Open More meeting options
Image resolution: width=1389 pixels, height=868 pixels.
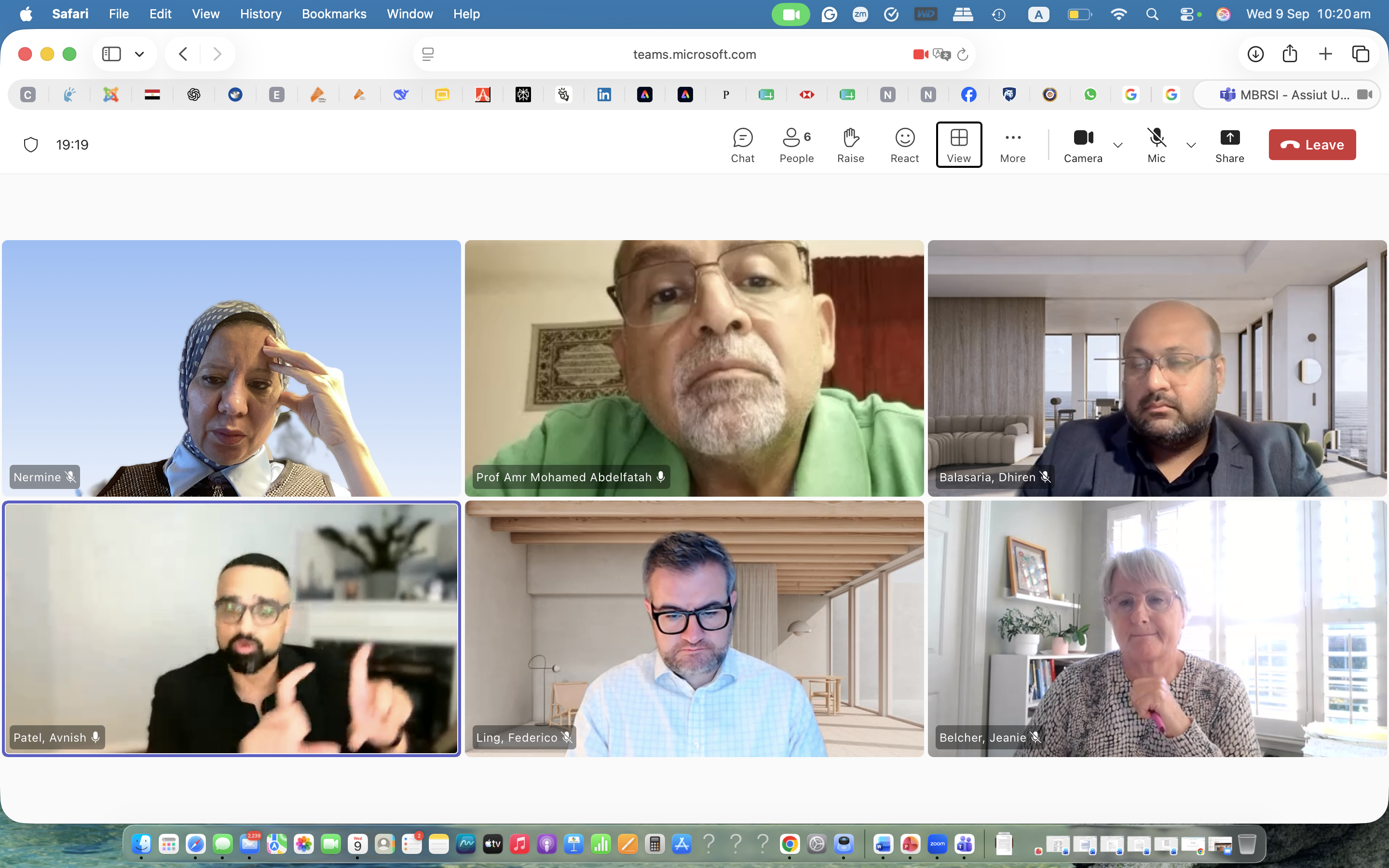pyautogui.click(x=1012, y=145)
